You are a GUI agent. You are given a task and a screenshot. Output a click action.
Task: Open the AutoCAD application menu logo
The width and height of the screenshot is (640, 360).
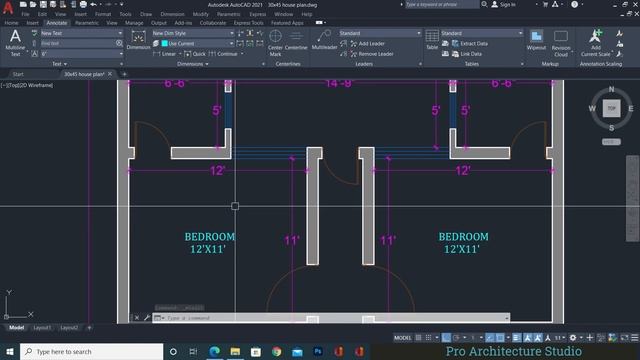[x=8, y=8]
